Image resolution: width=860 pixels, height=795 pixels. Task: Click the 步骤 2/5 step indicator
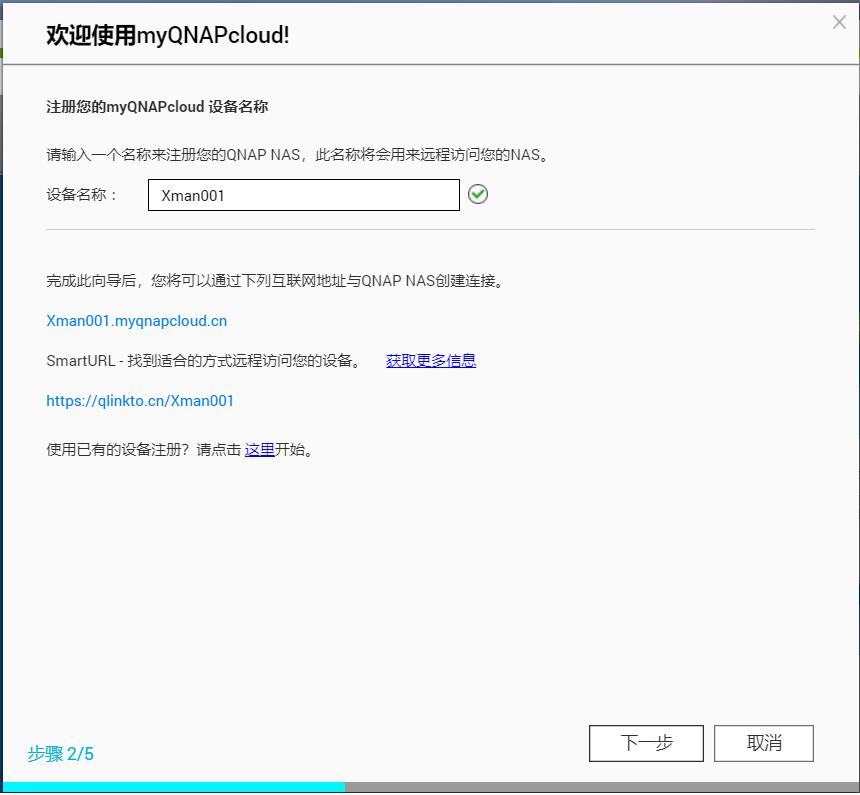point(62,754)
